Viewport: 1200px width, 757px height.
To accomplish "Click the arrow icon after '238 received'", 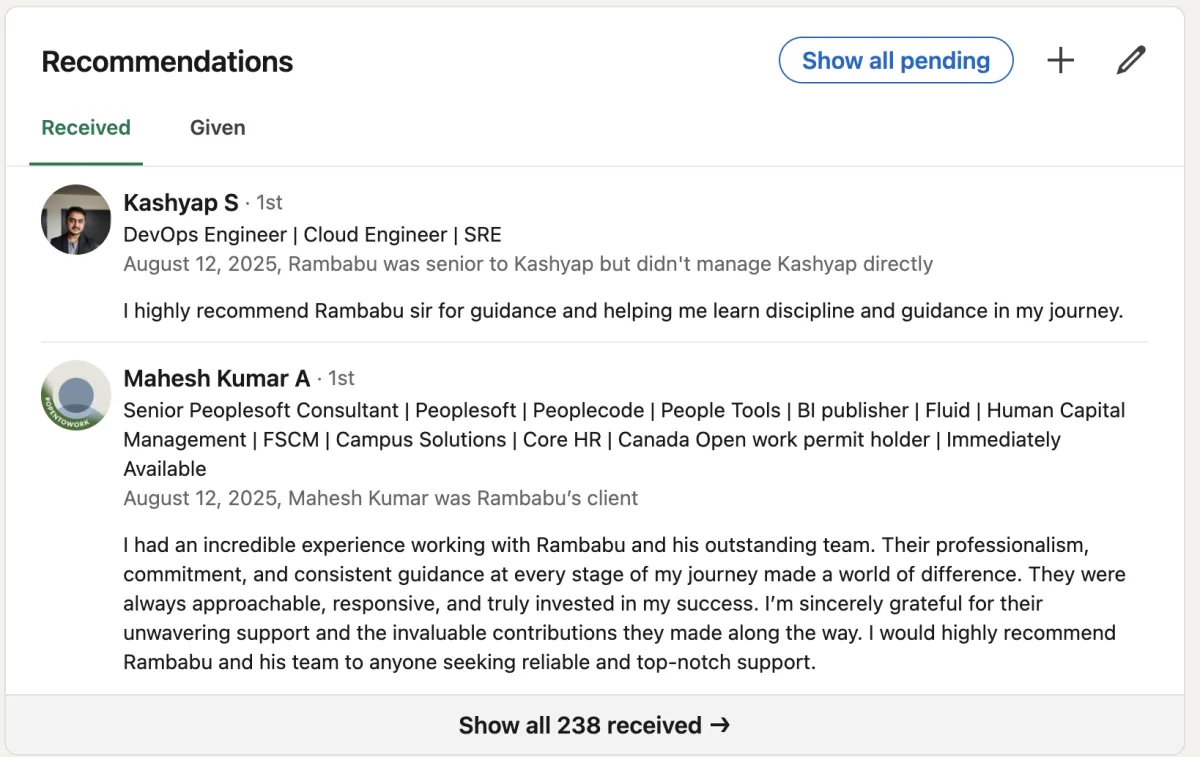I will click(x=720, y=725).
